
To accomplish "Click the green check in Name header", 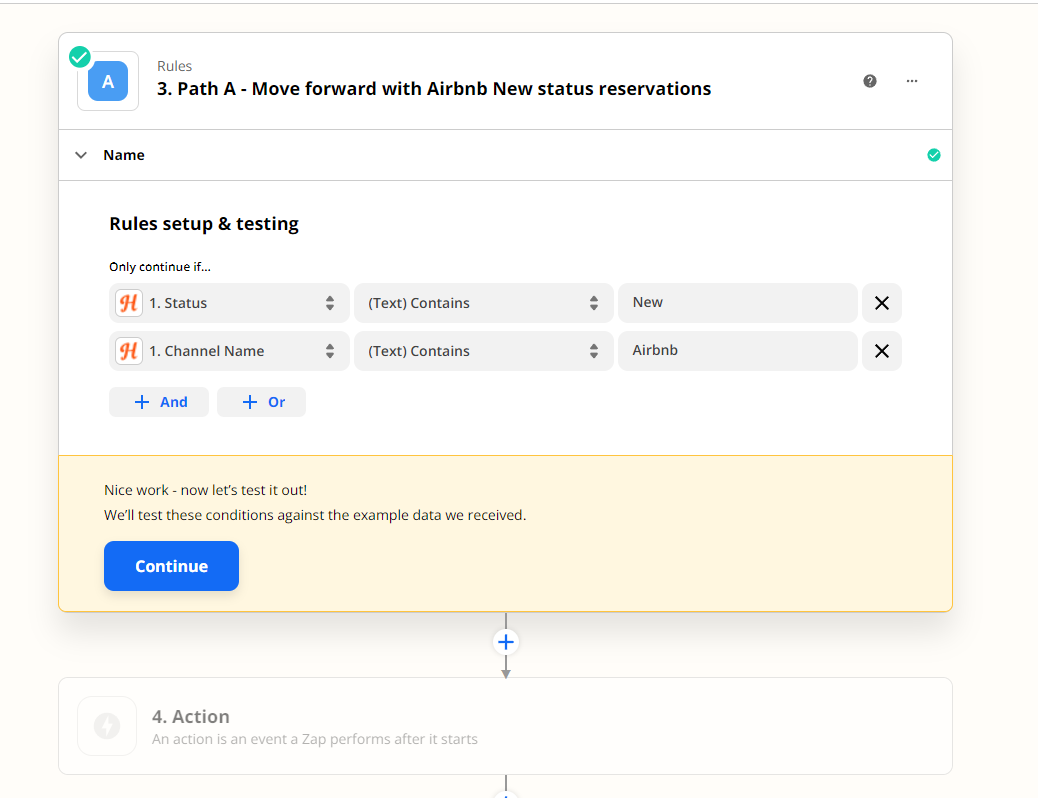I will [933, 155].
